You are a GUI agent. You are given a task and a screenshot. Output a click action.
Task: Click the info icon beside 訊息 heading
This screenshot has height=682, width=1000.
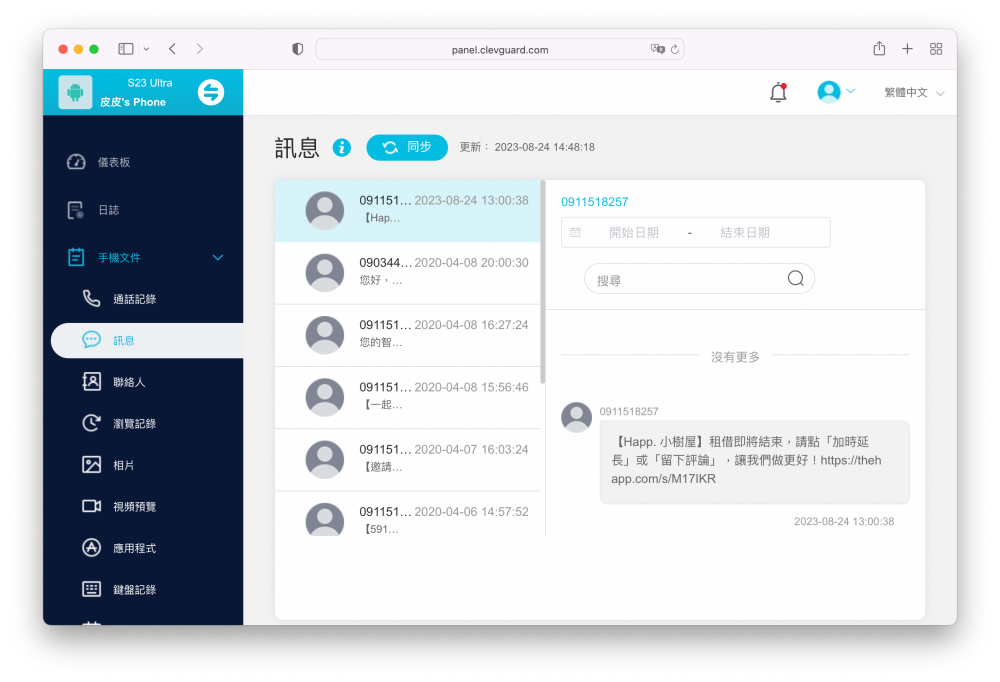(x=342, y=148)
